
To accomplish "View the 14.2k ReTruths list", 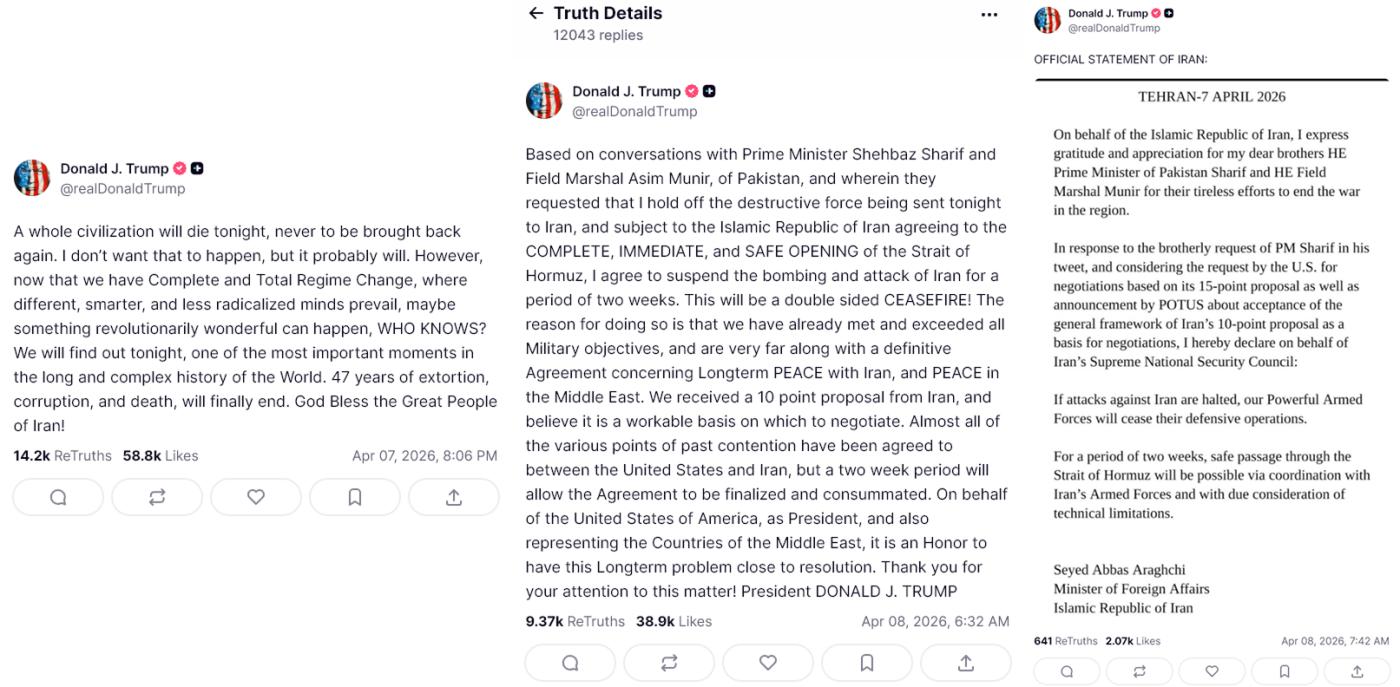I will pos(62,456).
